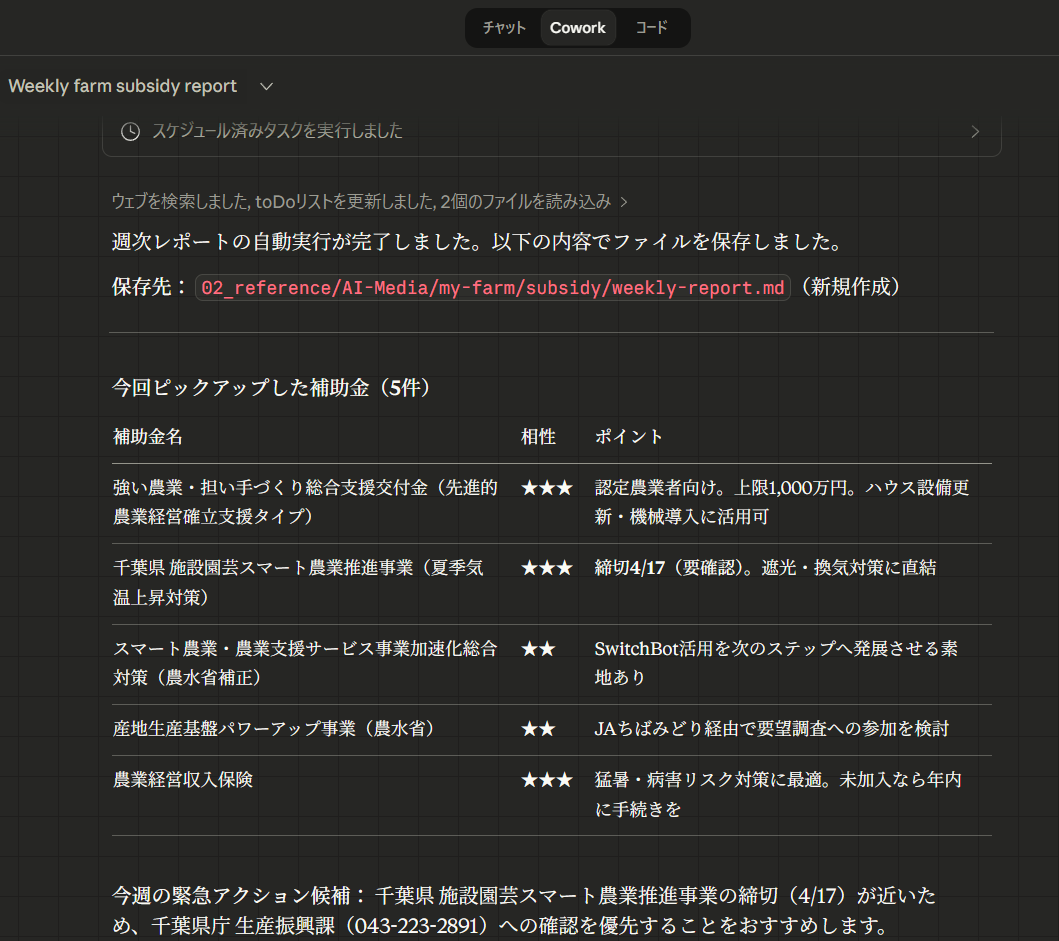Switch to the チャット tab
Screen dimensions: 1059x941
pos(503,28)
